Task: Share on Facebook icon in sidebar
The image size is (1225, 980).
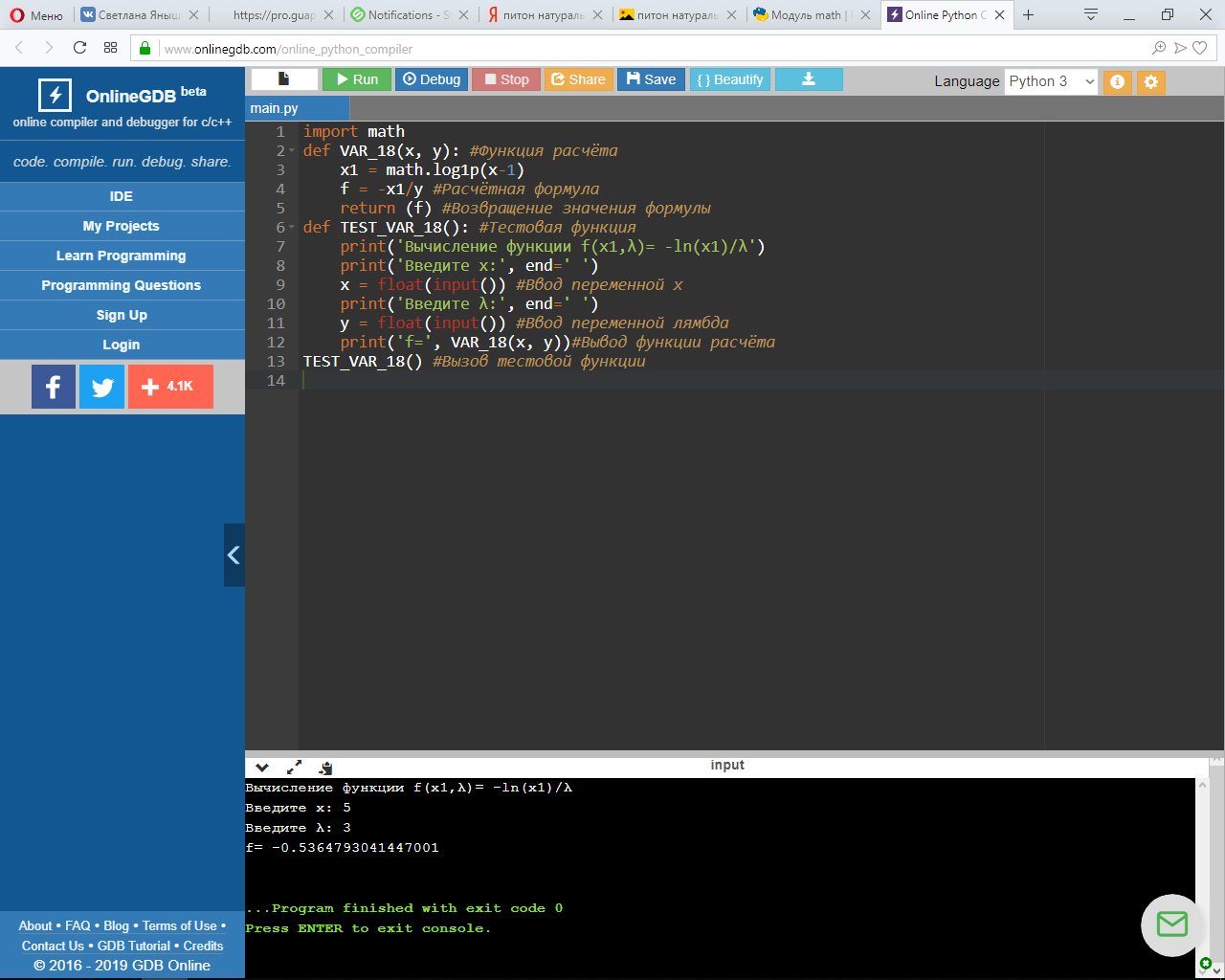Action: point(54,387)
